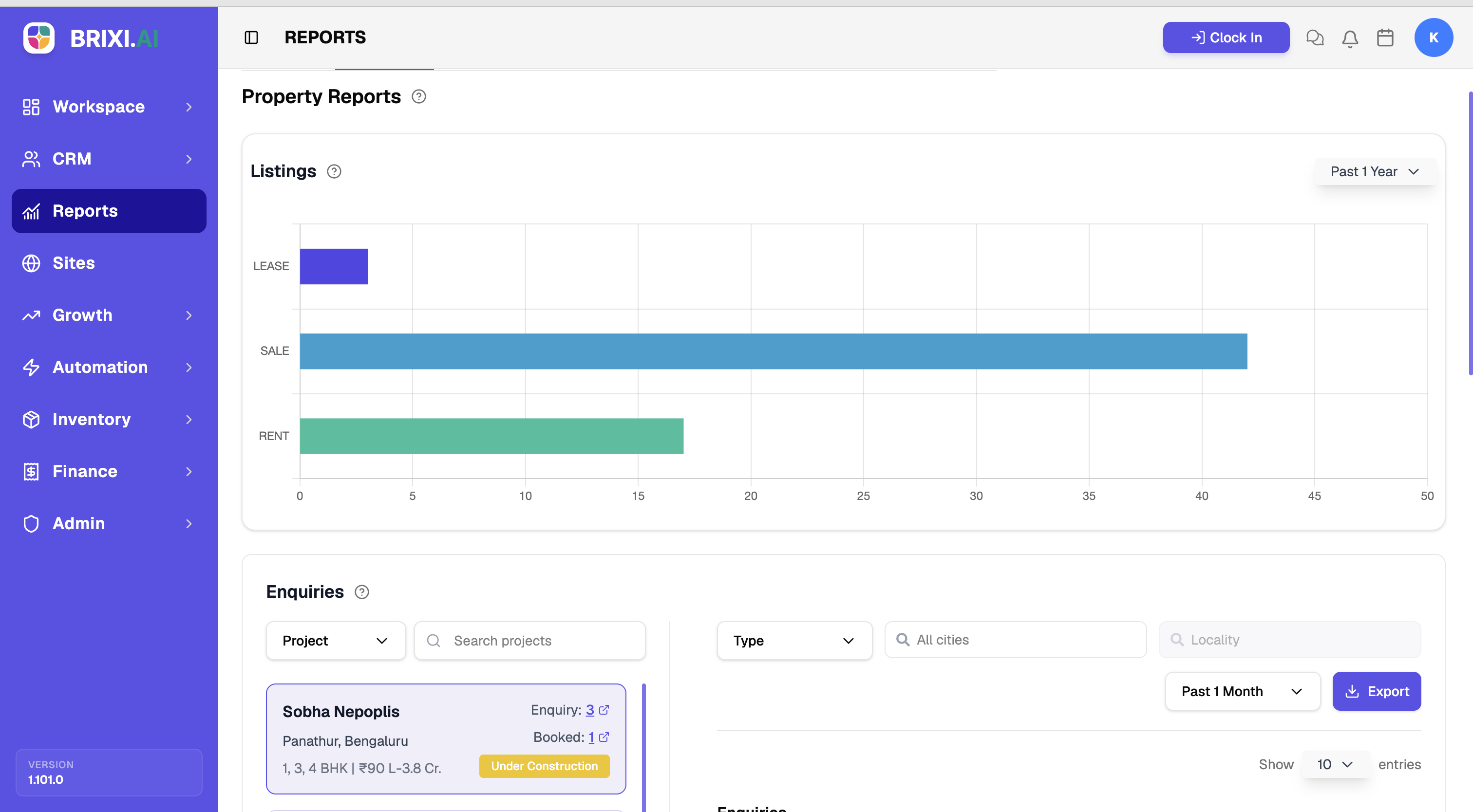Image resolution: width=1473 pixels, height=812 pixels.
Task: Click the Property Reports help icon
Action: click(x=418, y=96)
